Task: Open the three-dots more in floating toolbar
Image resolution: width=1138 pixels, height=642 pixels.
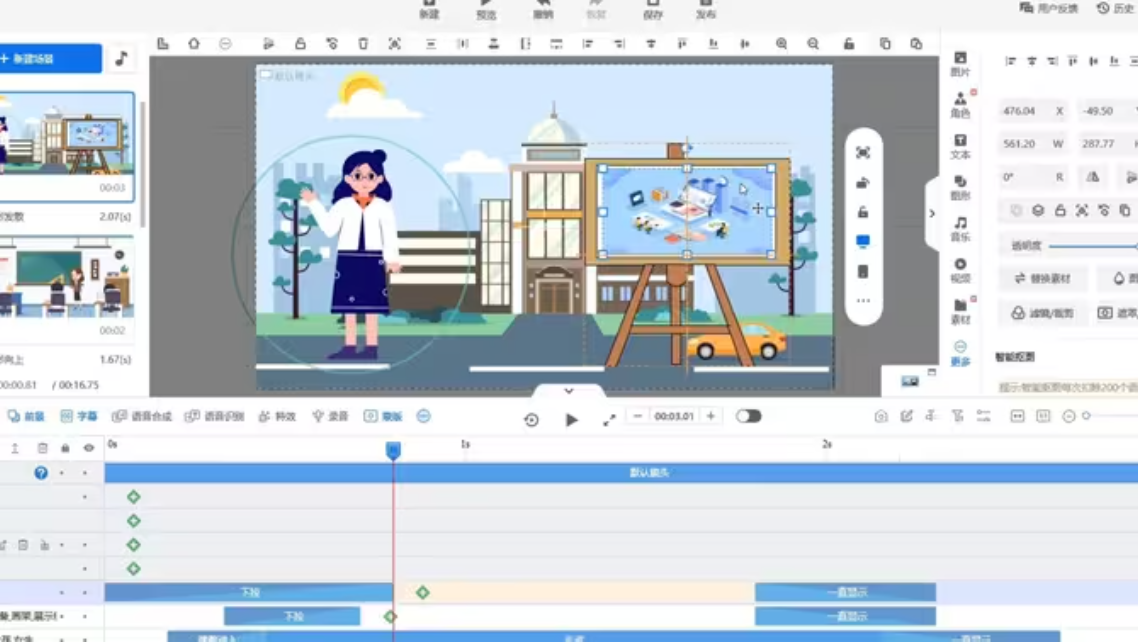Action: [x=863, y=300]
